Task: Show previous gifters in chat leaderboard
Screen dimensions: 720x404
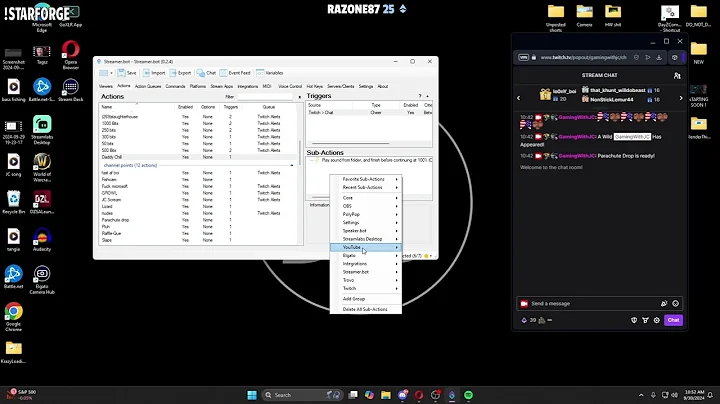Action: (518, 98)
